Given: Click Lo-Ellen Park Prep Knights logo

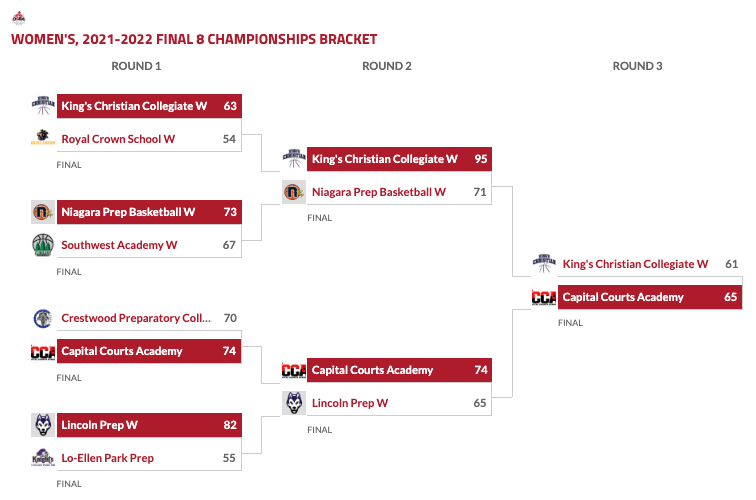Looking at the screenshot, I should 42,458.
